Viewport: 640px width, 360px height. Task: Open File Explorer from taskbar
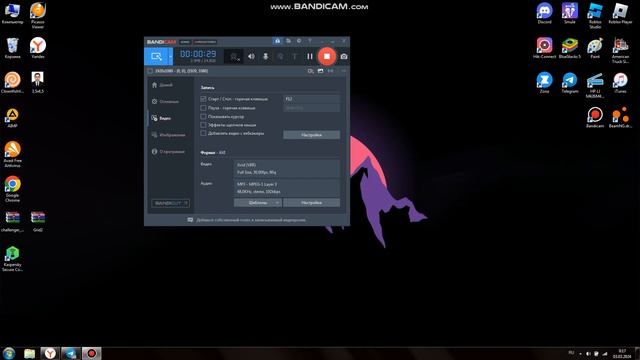pyautogui.click(x=29, y=353)
